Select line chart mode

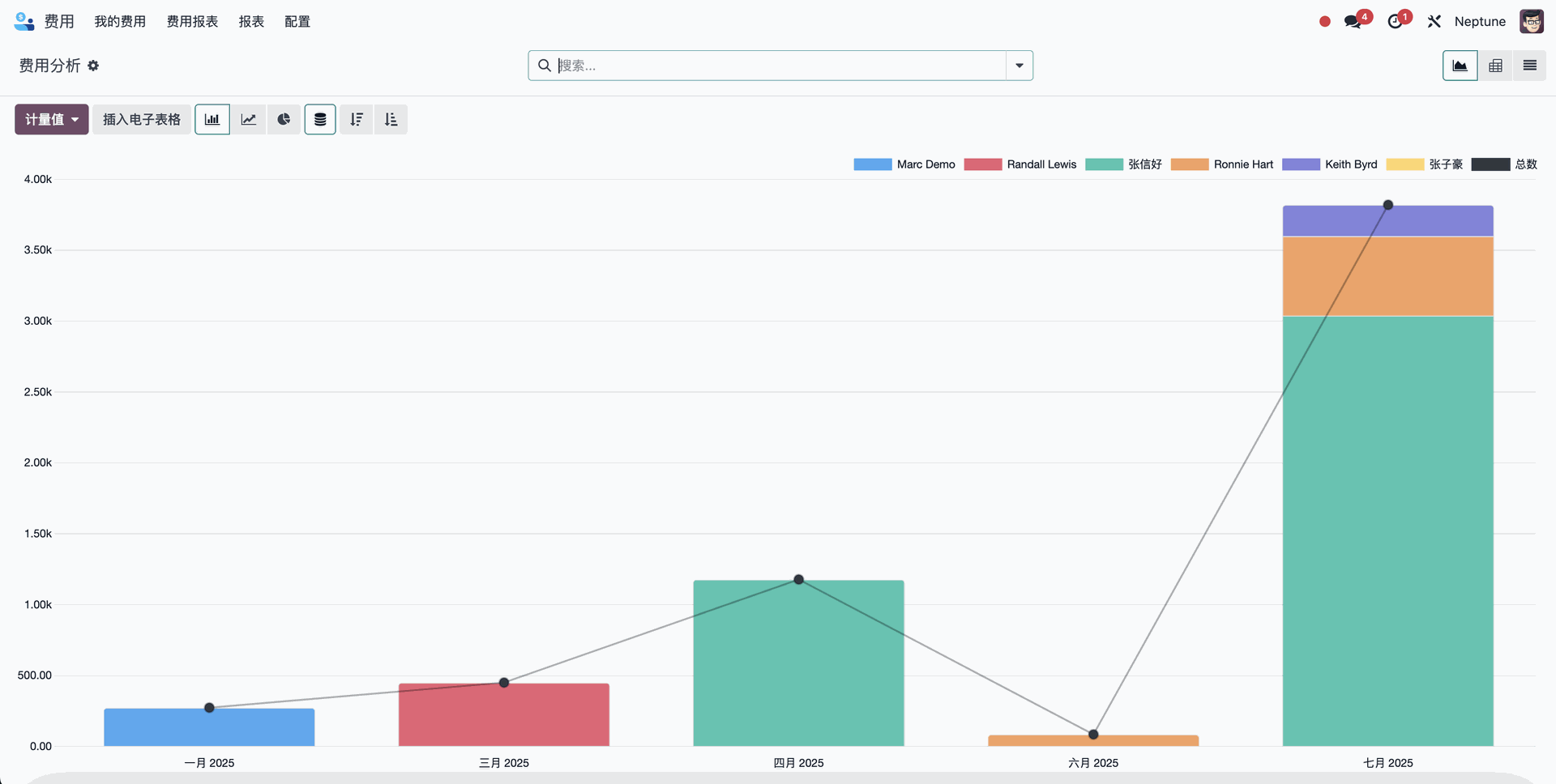click(x=249, y=119)
